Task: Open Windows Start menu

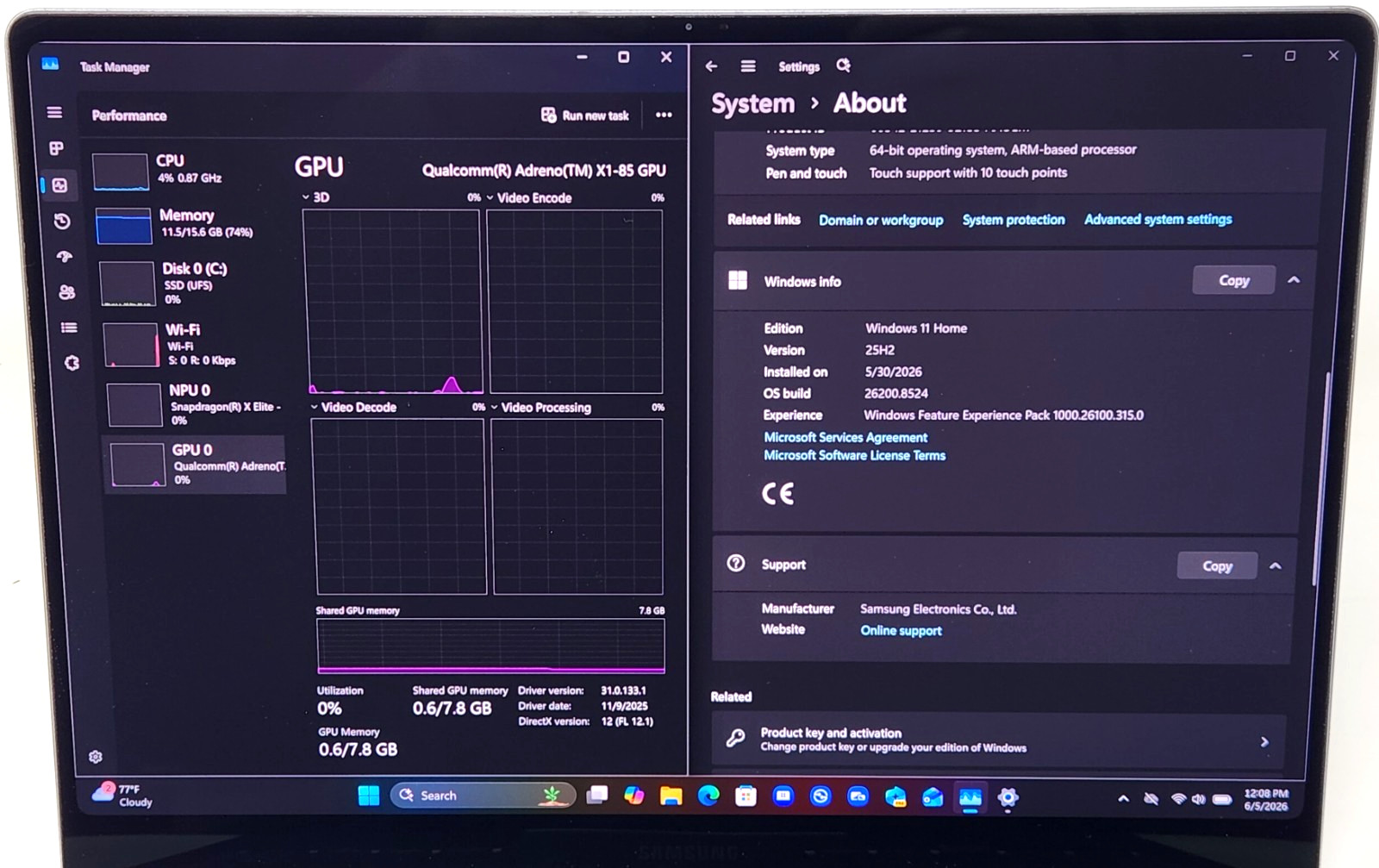Action: (368, 795)
